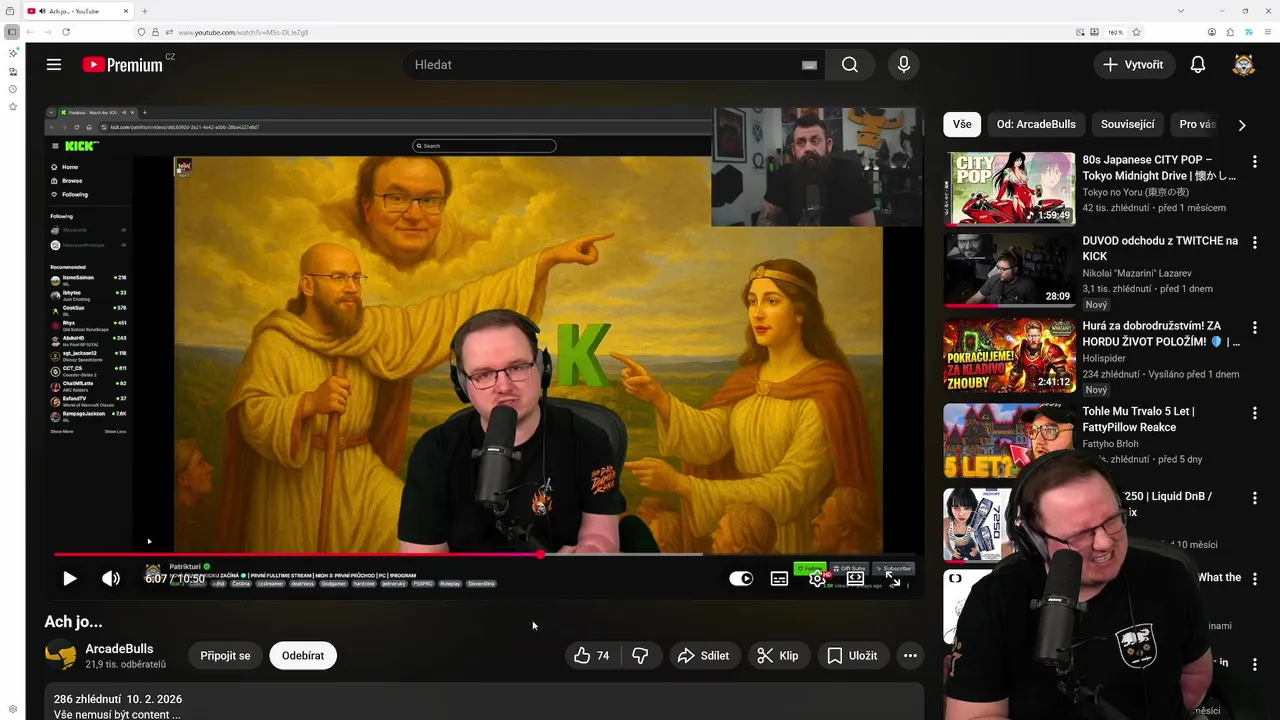Open bookmarks from the browser sidebar
Viewport: 1280px width, 720px height.
pyautogui.click(x=13, y=106)
